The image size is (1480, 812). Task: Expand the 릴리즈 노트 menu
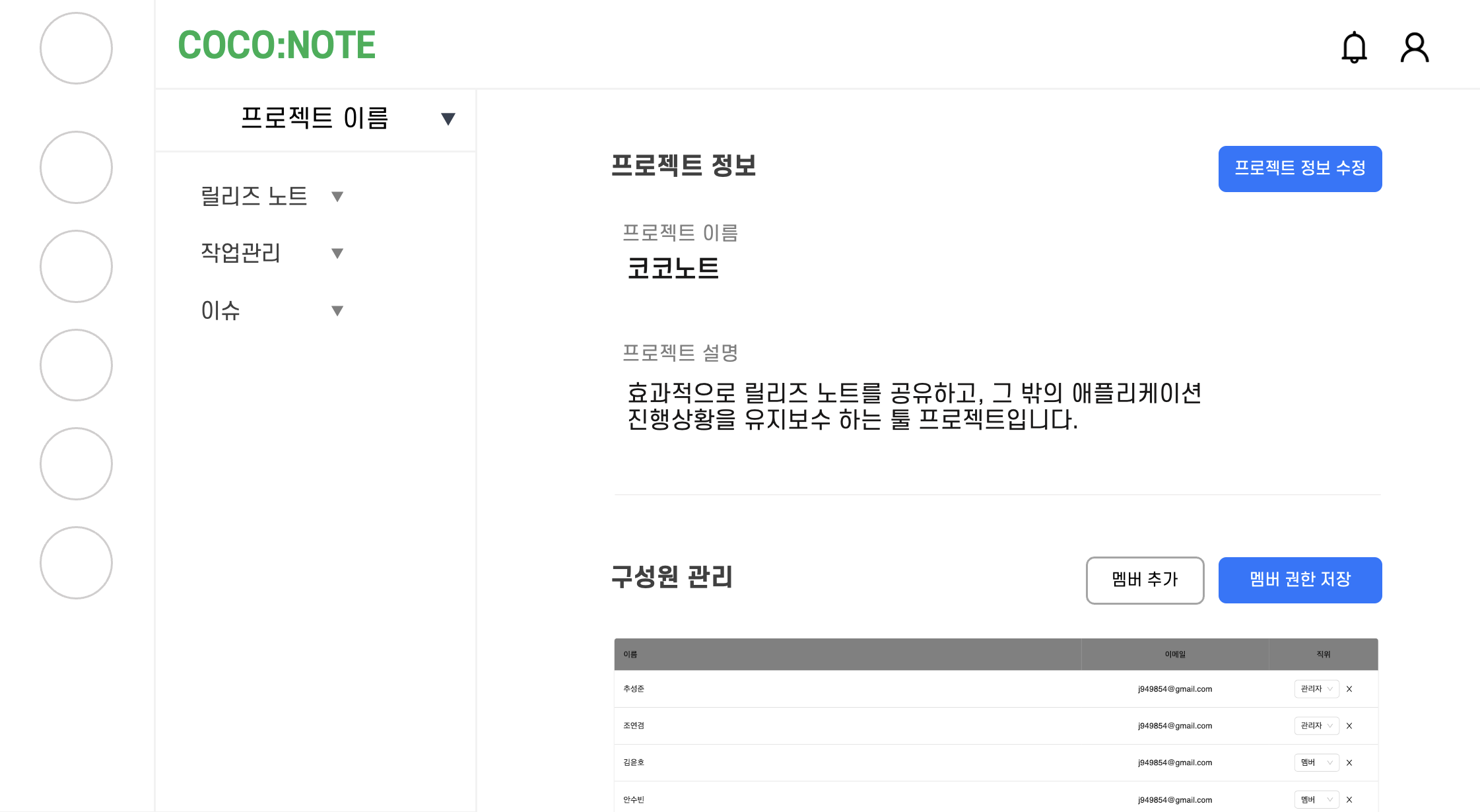[x=338, y=195]
